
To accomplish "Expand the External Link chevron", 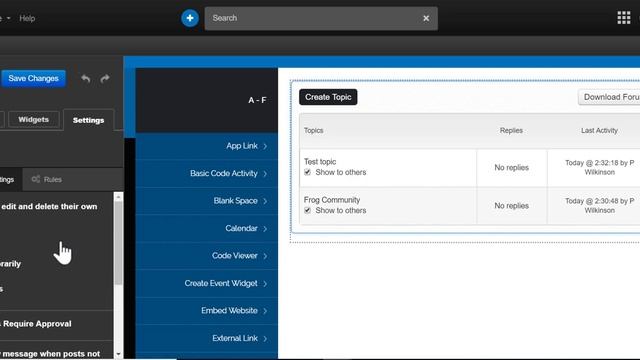I will [265, 339].
